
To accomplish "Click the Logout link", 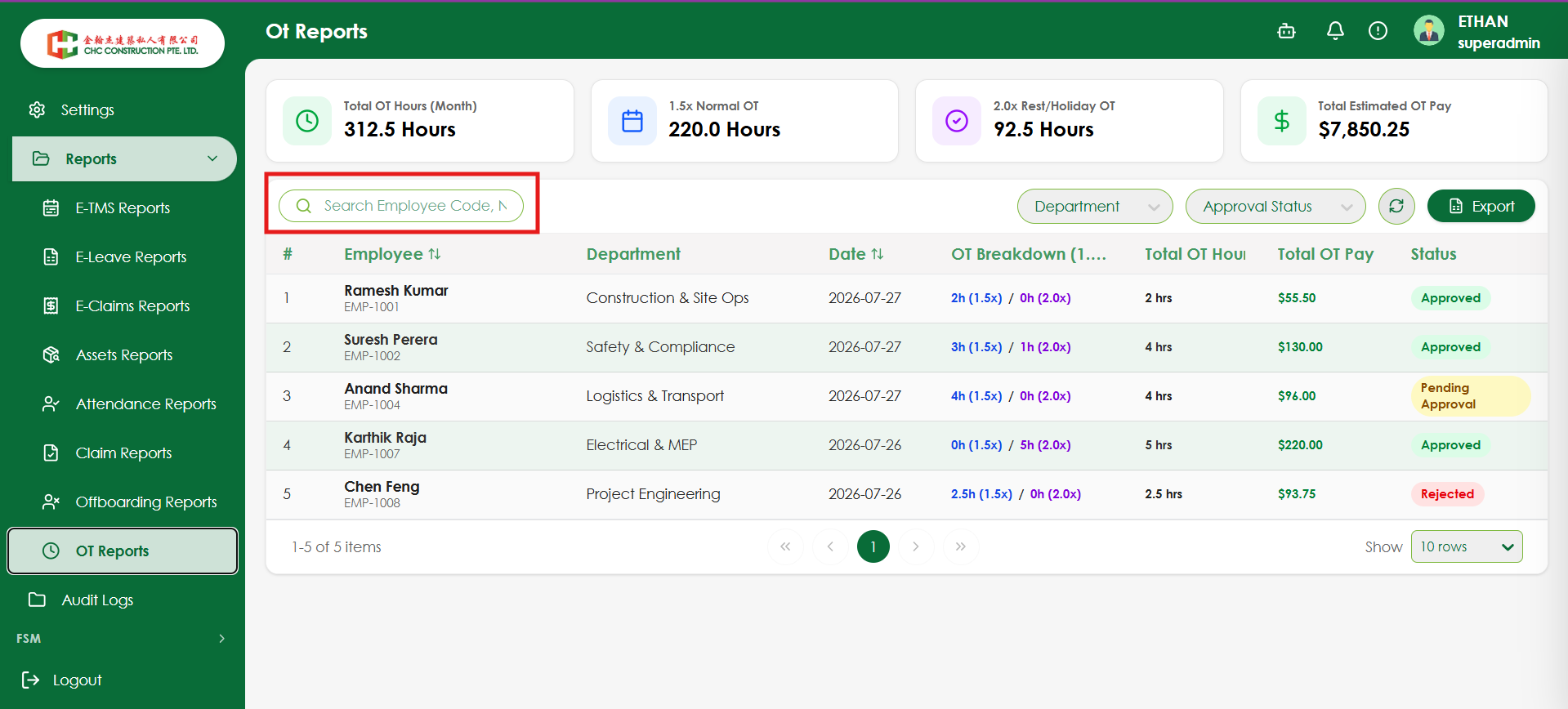I will [77, 680].
